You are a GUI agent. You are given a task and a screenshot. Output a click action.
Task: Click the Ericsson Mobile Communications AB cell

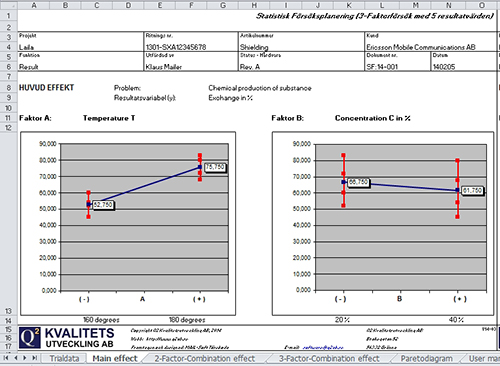421,47
